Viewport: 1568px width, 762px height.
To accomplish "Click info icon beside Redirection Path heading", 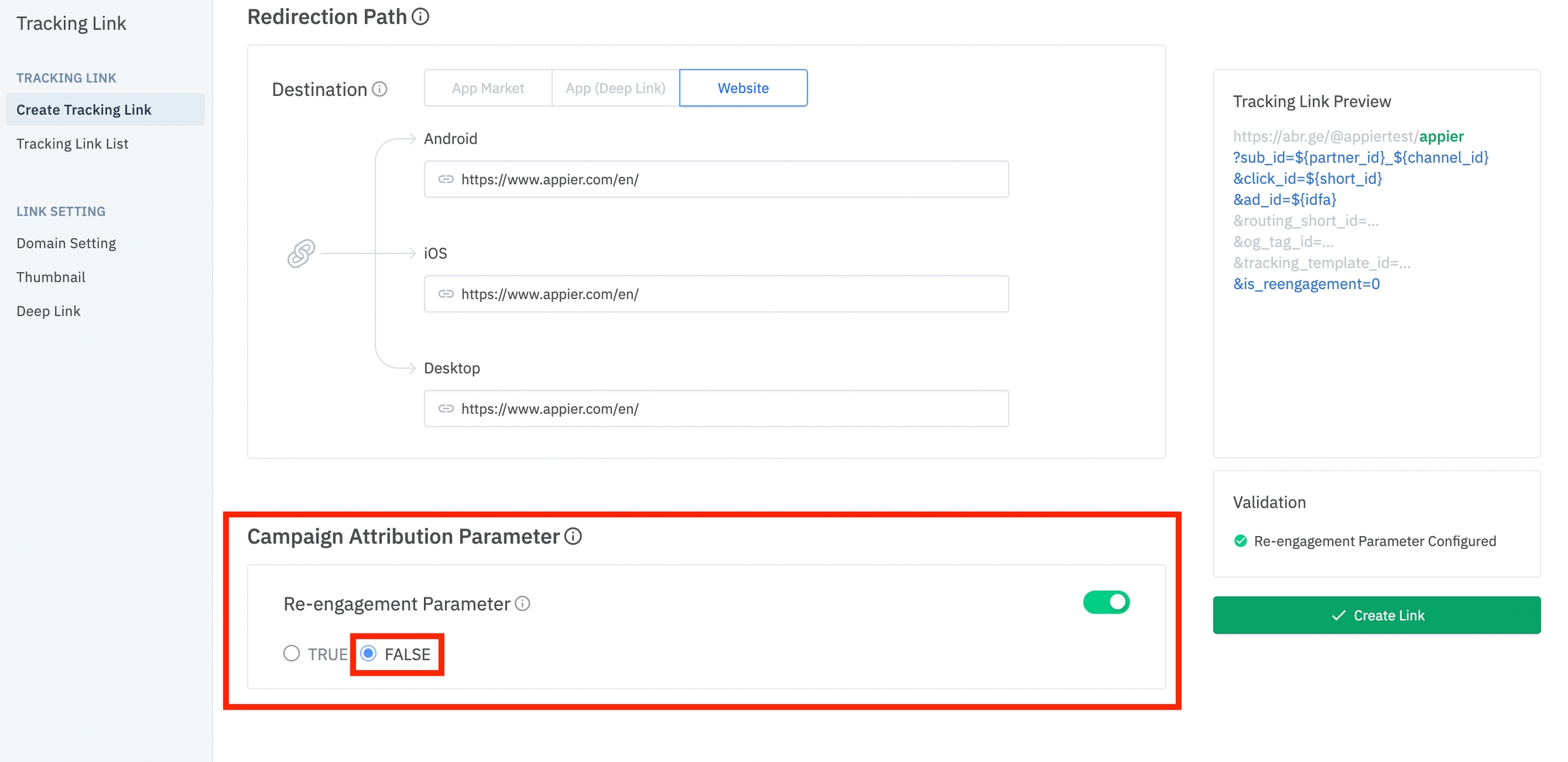I will tap(421, 16).
